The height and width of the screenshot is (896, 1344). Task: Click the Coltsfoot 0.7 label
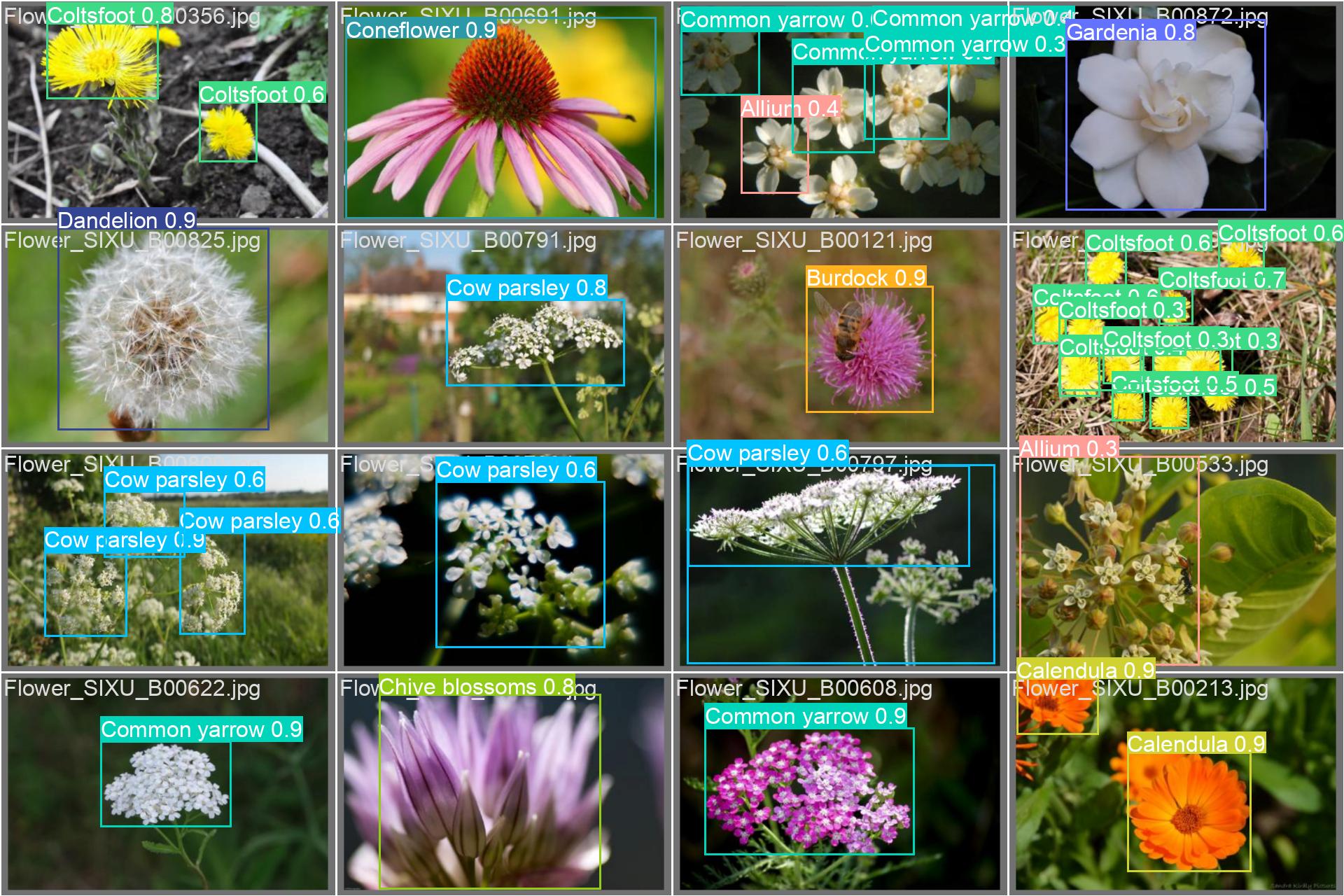[1221, 279]
